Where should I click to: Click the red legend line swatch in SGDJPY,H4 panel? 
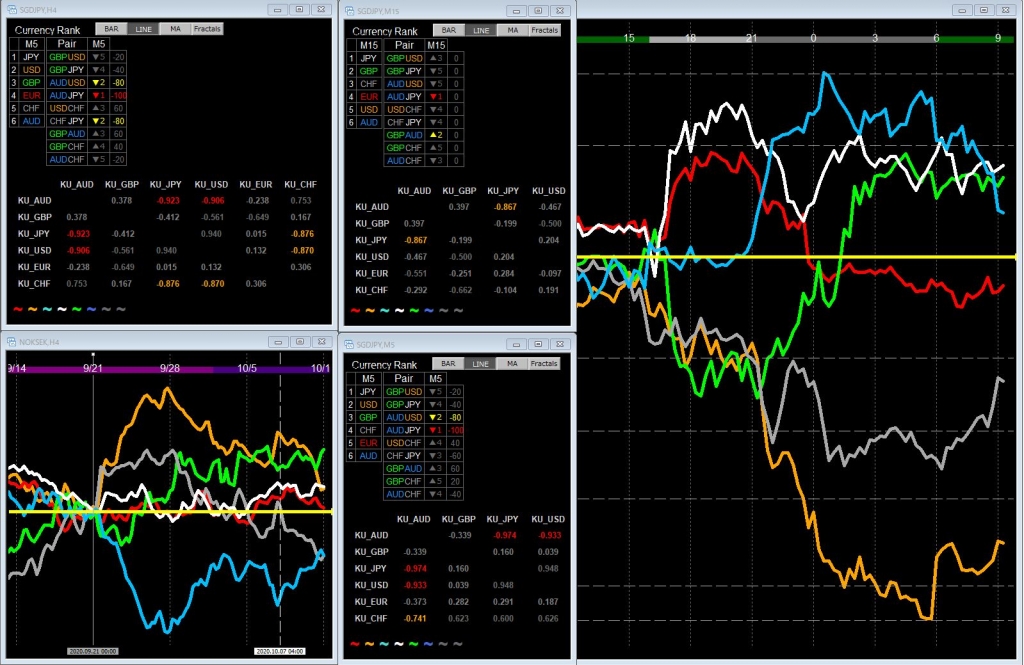(x=16, y=309)
